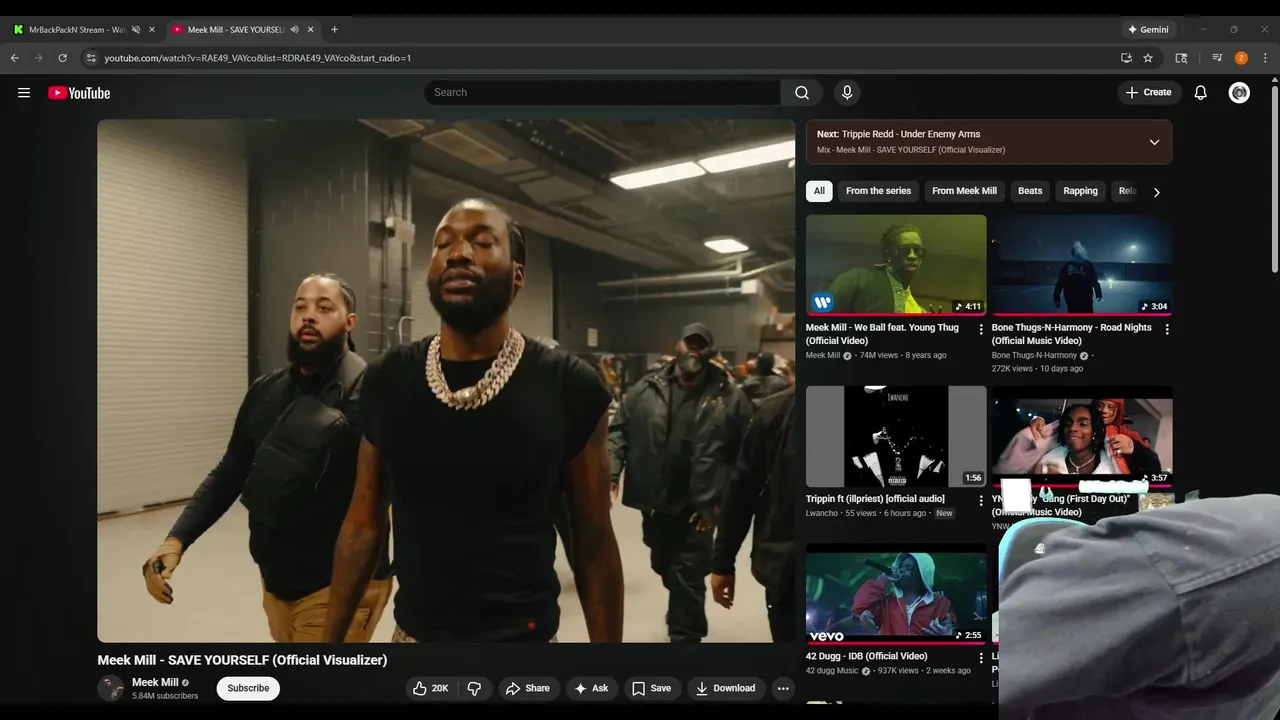Open Trippin ft (illpriest) title link

click(875, 499)
